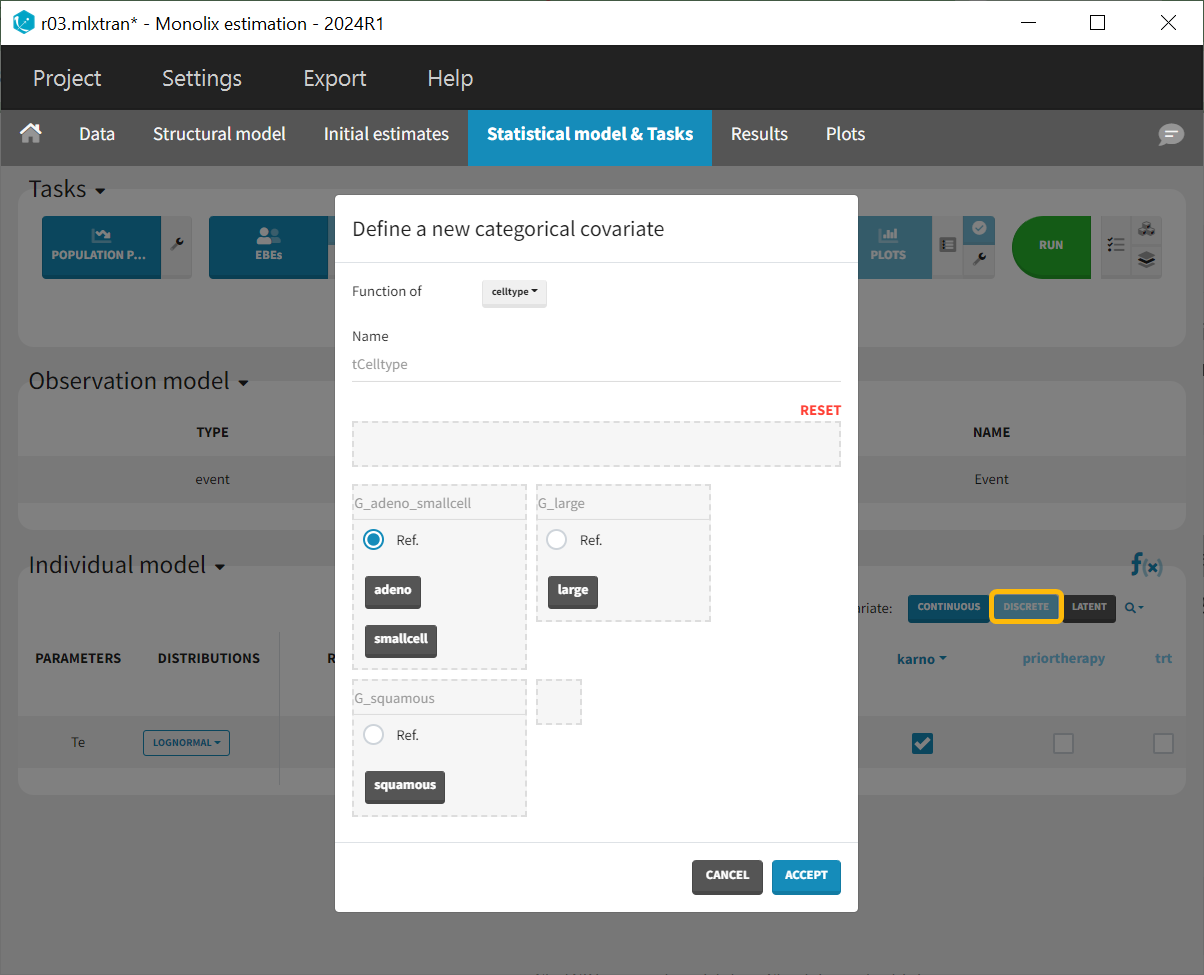1204x975 pixels.
Task: Click the Plots task wrench settings icon
Action: [979, 260]
